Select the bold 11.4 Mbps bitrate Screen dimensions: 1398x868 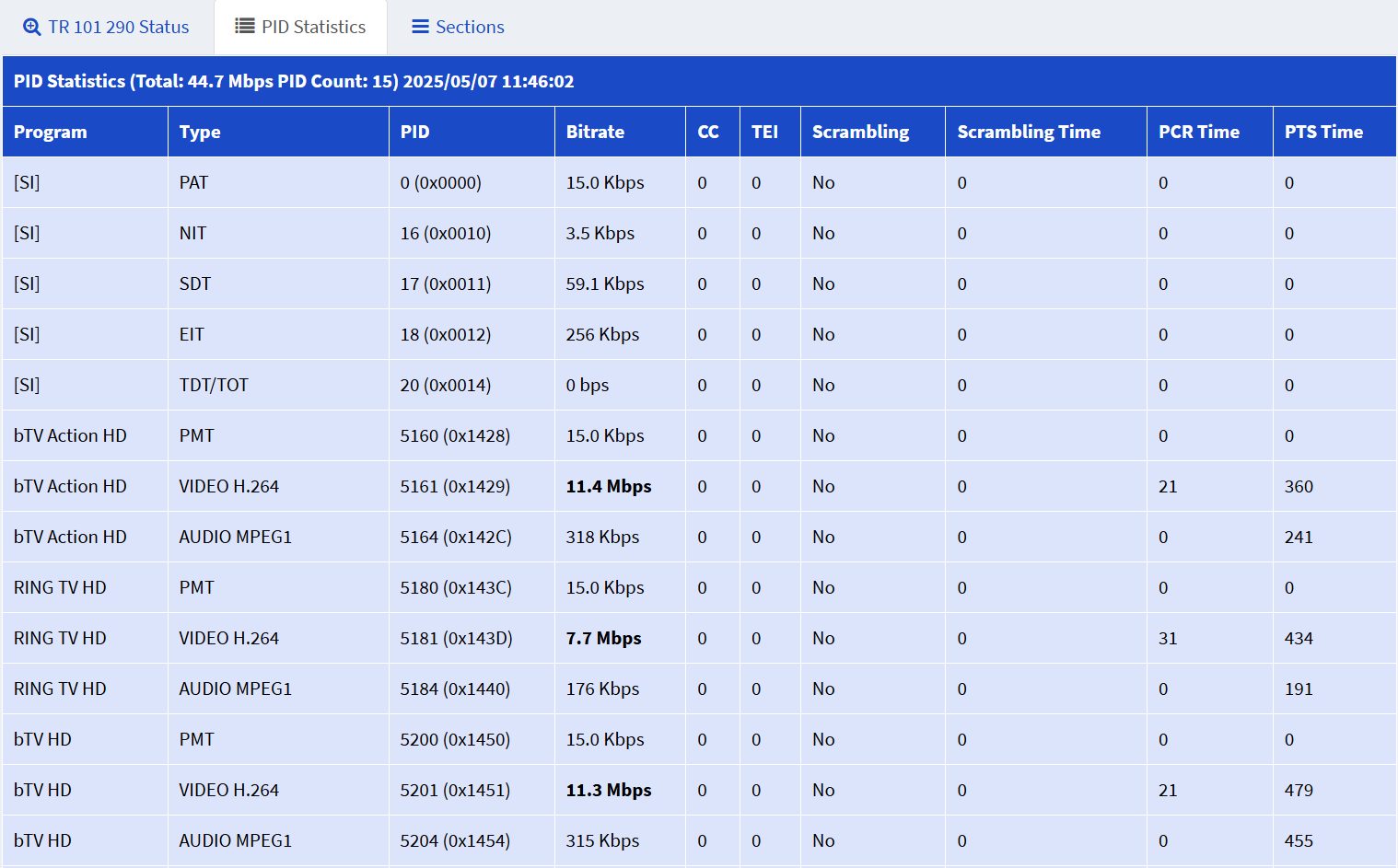click(x=609, y=486)
